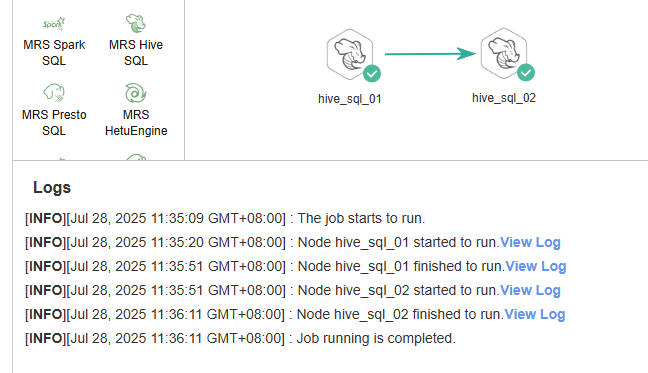Open View Log for hive_sql_02 finished entry
The image size is (648, 373).
(x=535, y=314)
